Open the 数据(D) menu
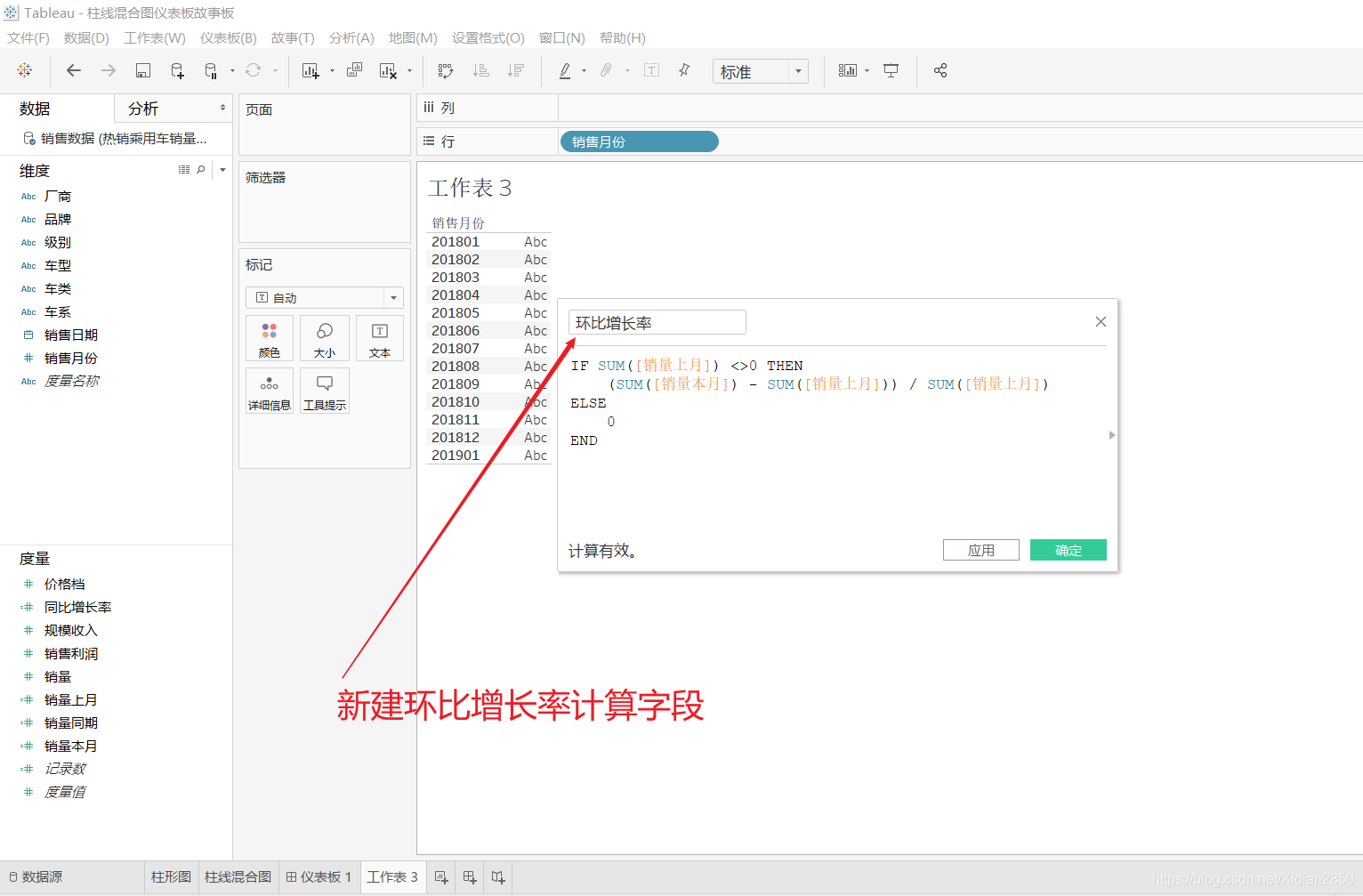 click(x=86, y=38)
